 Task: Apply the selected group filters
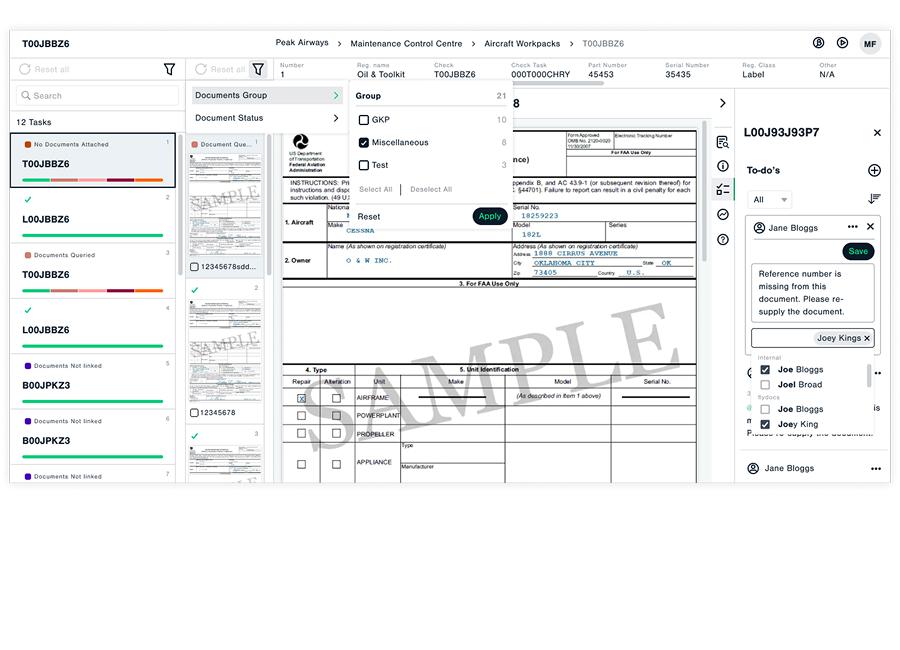tap(490, 216)
